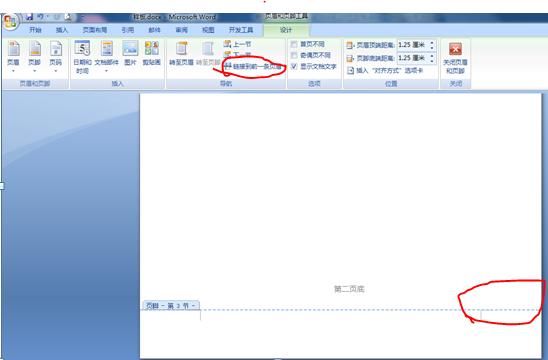The width and height of the screenshot is (548, 360).
Task: Open the round Office button menu
Action: coord(10,22)
